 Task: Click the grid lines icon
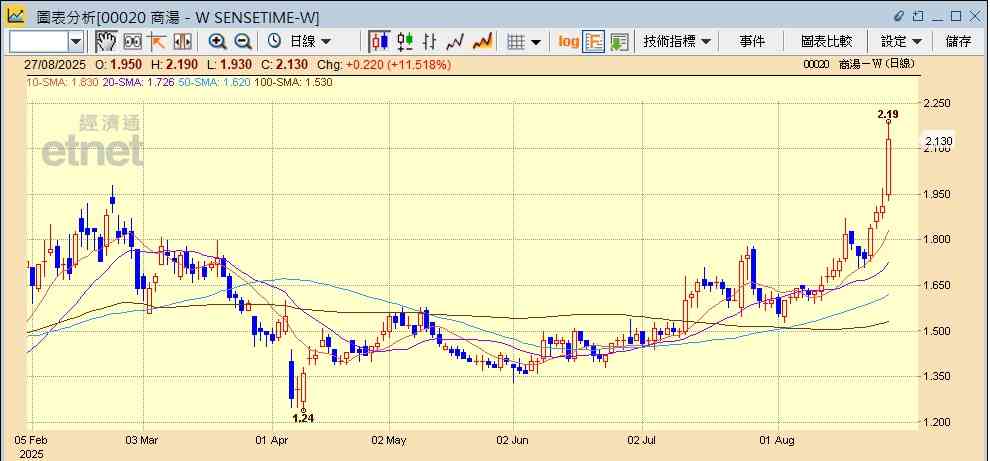tap(516, 42)
